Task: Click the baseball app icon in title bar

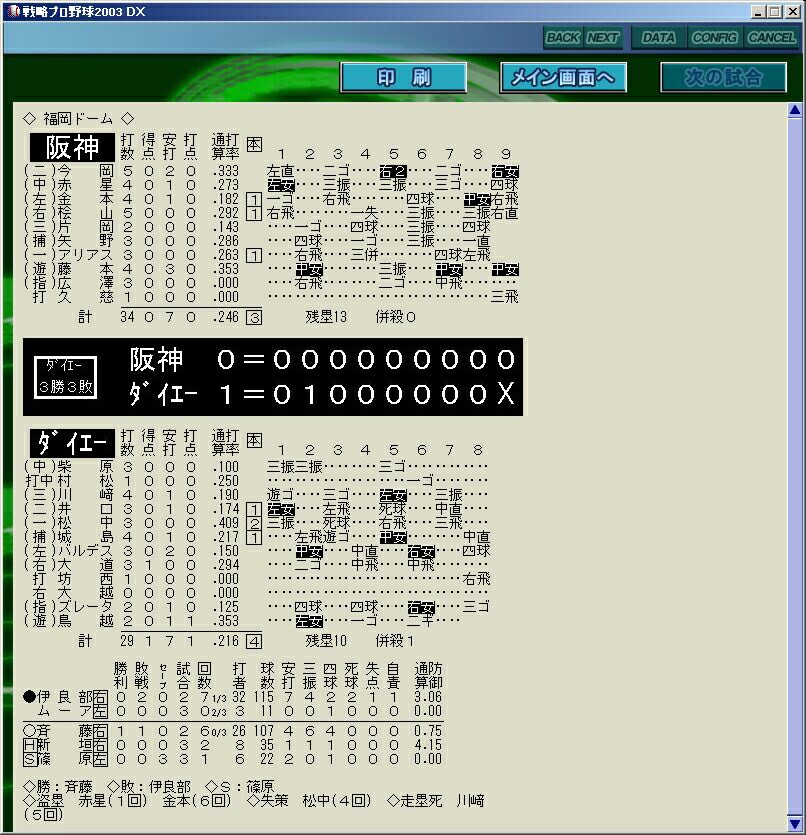Action: pyautogui.click(x=13, y=11)
